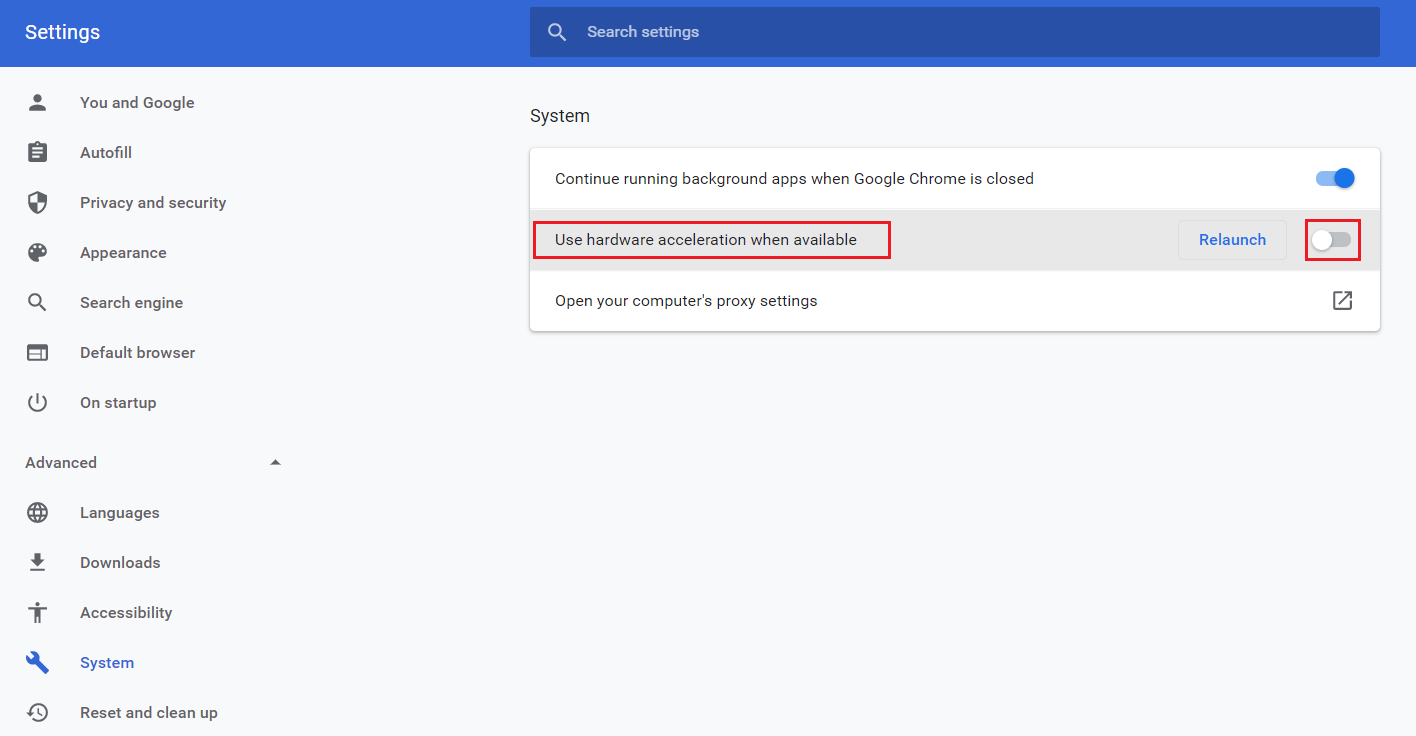Open the Downloads settings section
Image resolution: width=1416 pixels, height=736 pixels.
click(120, 562)
